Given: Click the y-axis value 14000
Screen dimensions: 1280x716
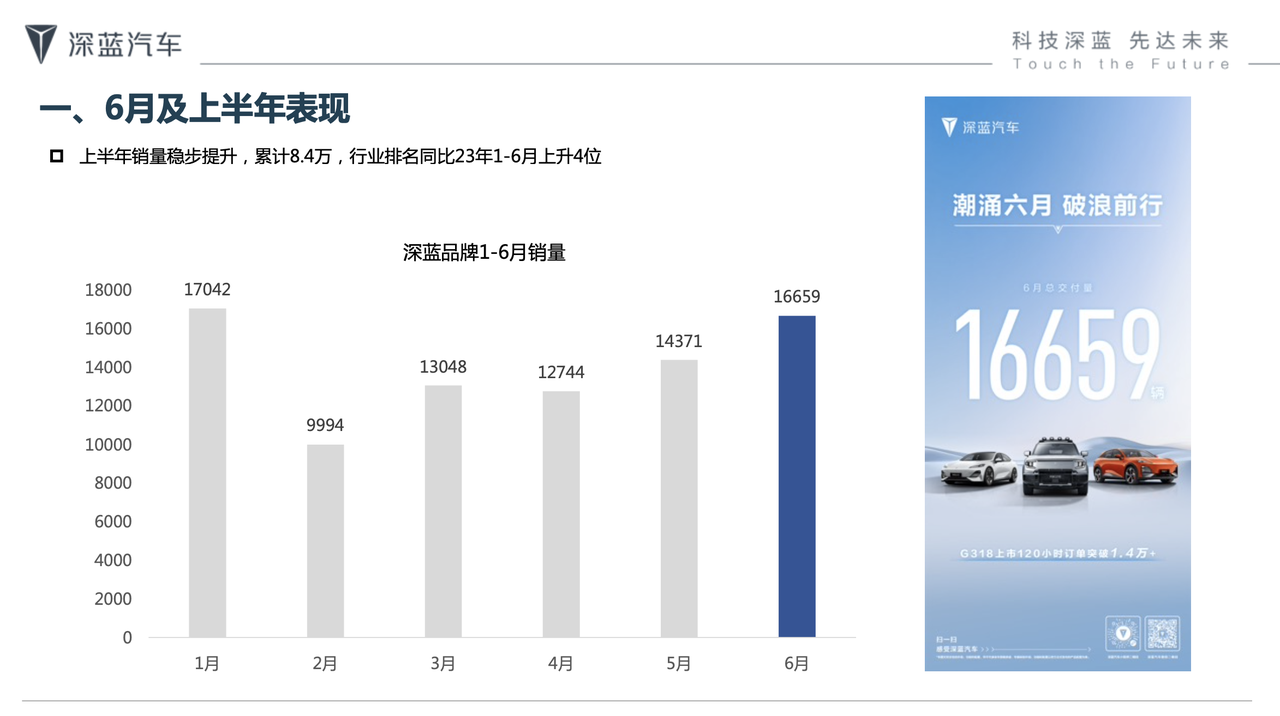Looking at the screenshot, I should click(x=108, y=367).
